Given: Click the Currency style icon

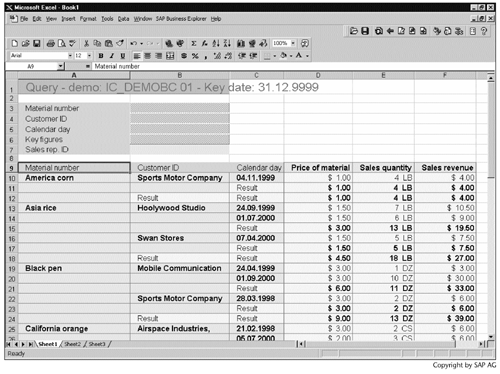Looking at the screenshot, I should point(184,56).
